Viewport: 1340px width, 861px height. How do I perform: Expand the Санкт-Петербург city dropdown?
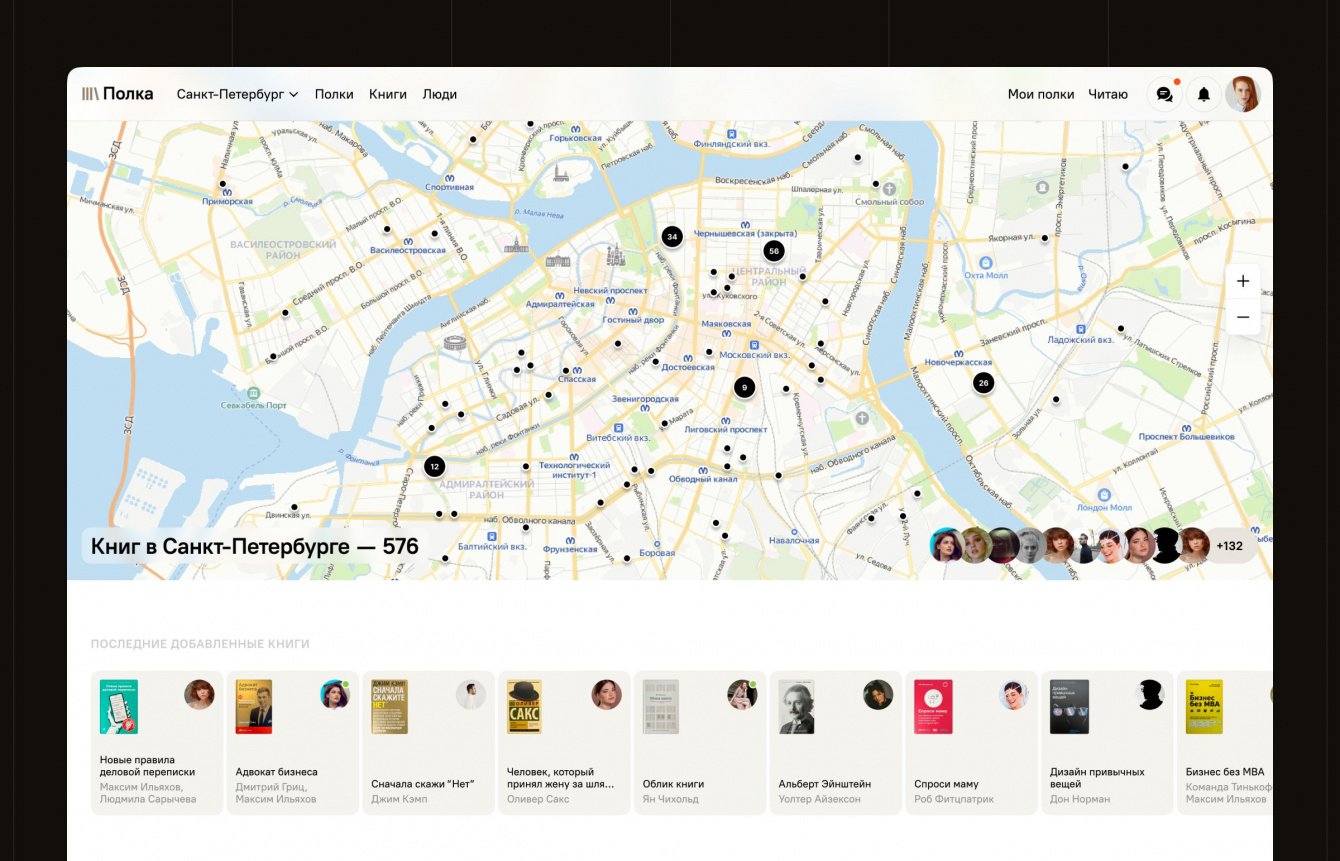(x=238, y=94)
